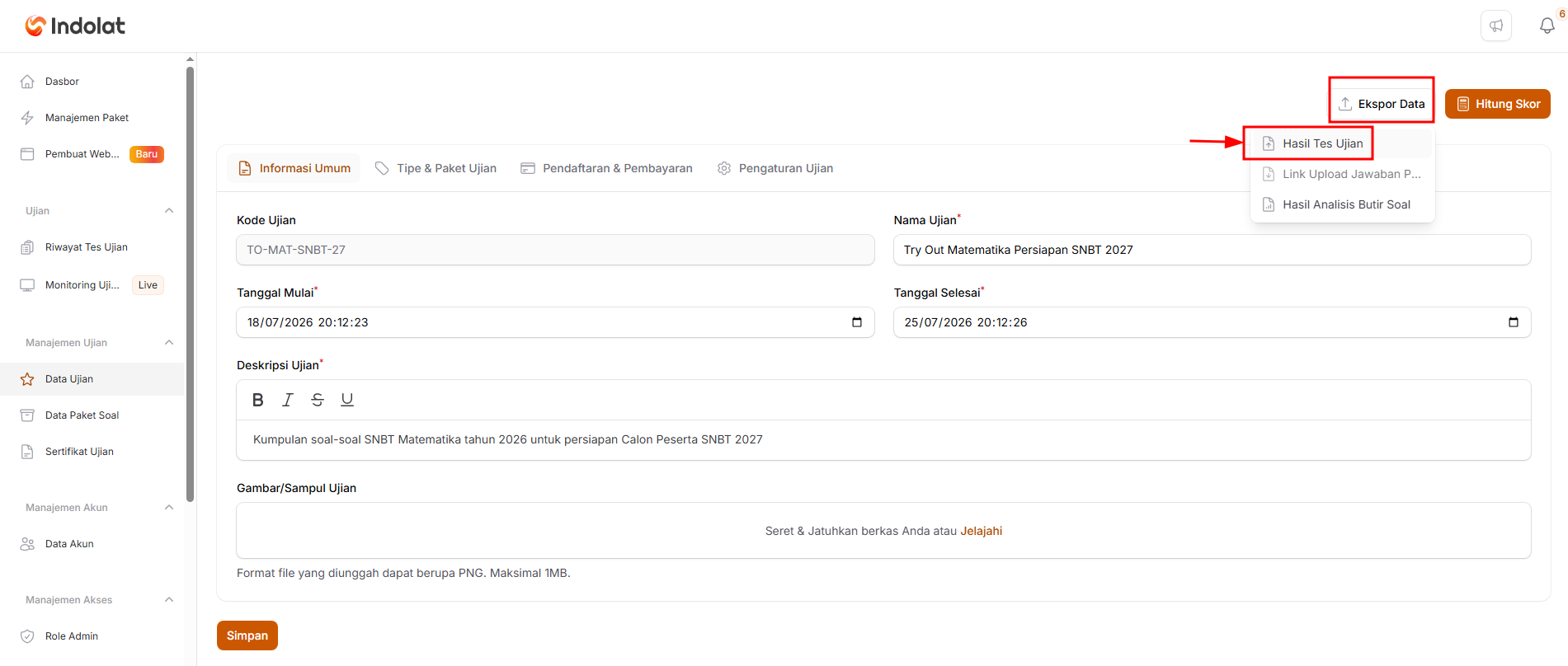
Task: Click the Kode Ujian input field
Action: (x=555, y=250)
